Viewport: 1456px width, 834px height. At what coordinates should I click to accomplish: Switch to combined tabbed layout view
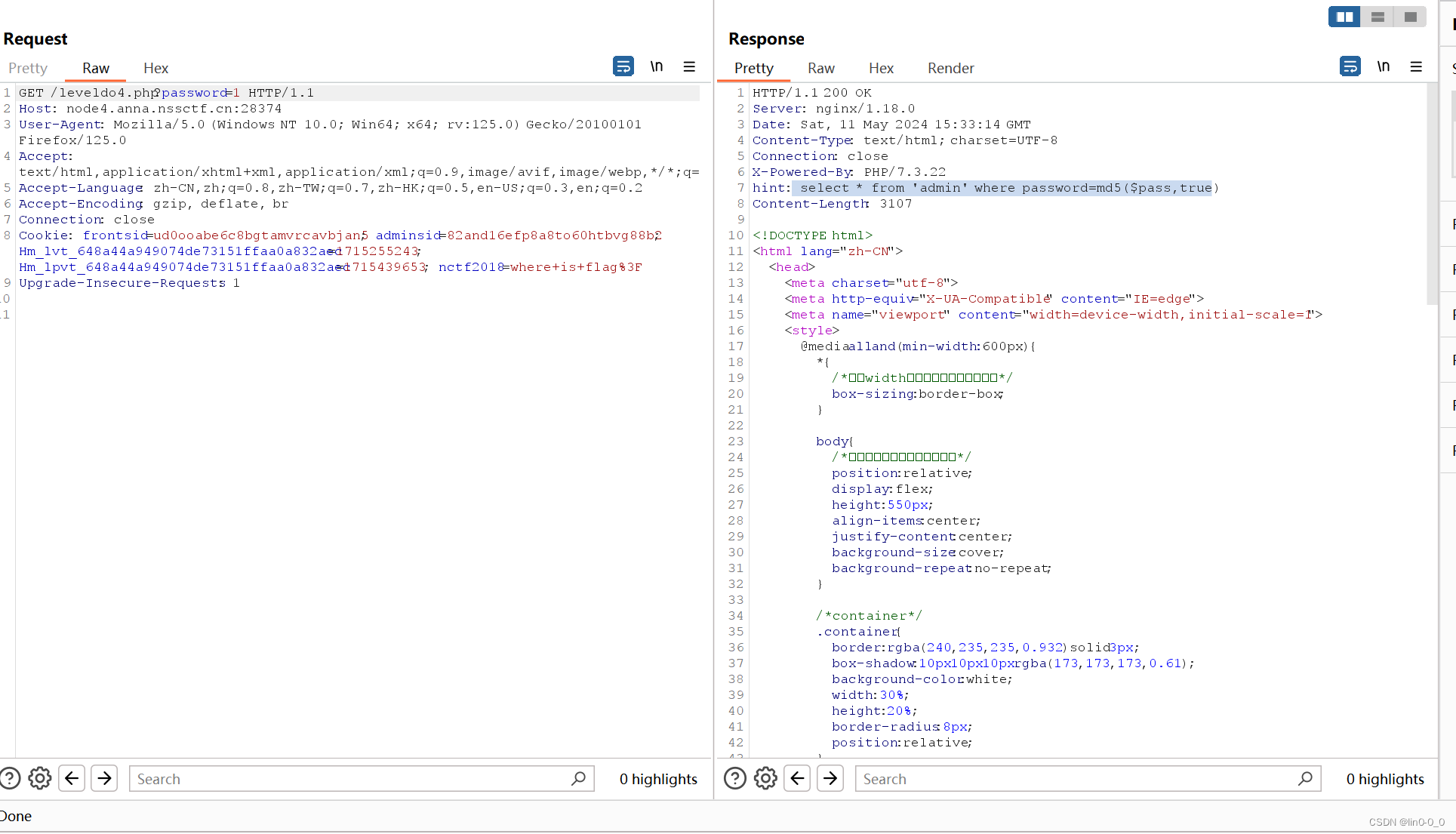(1410, 17)
